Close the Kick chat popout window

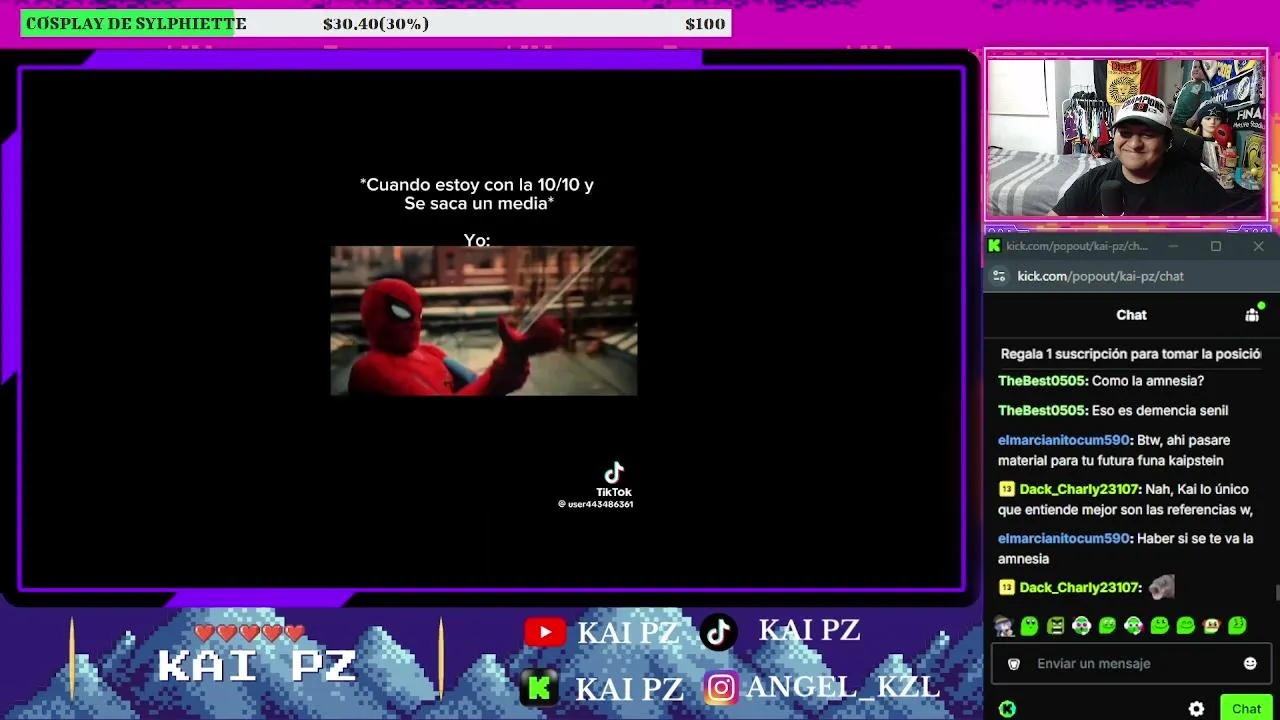[1258, 246]
